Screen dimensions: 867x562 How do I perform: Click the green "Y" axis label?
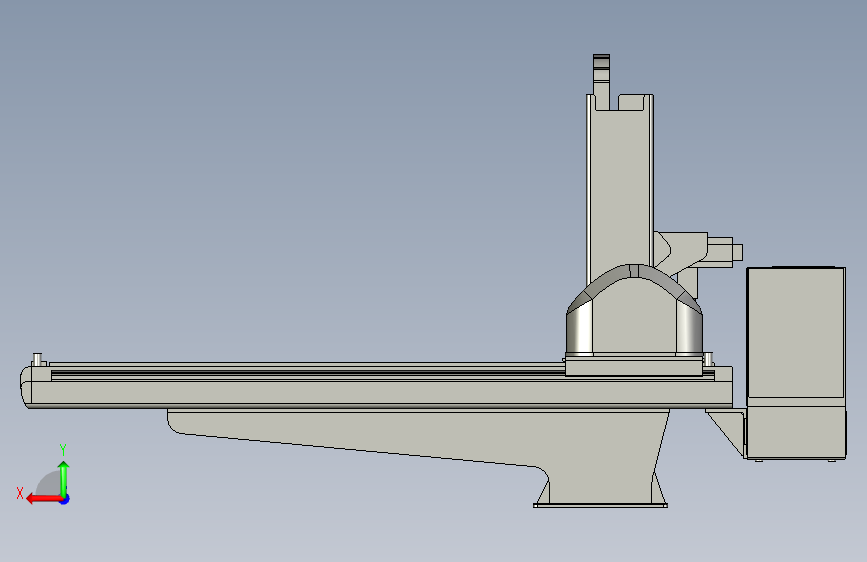[x=63, y=449]
